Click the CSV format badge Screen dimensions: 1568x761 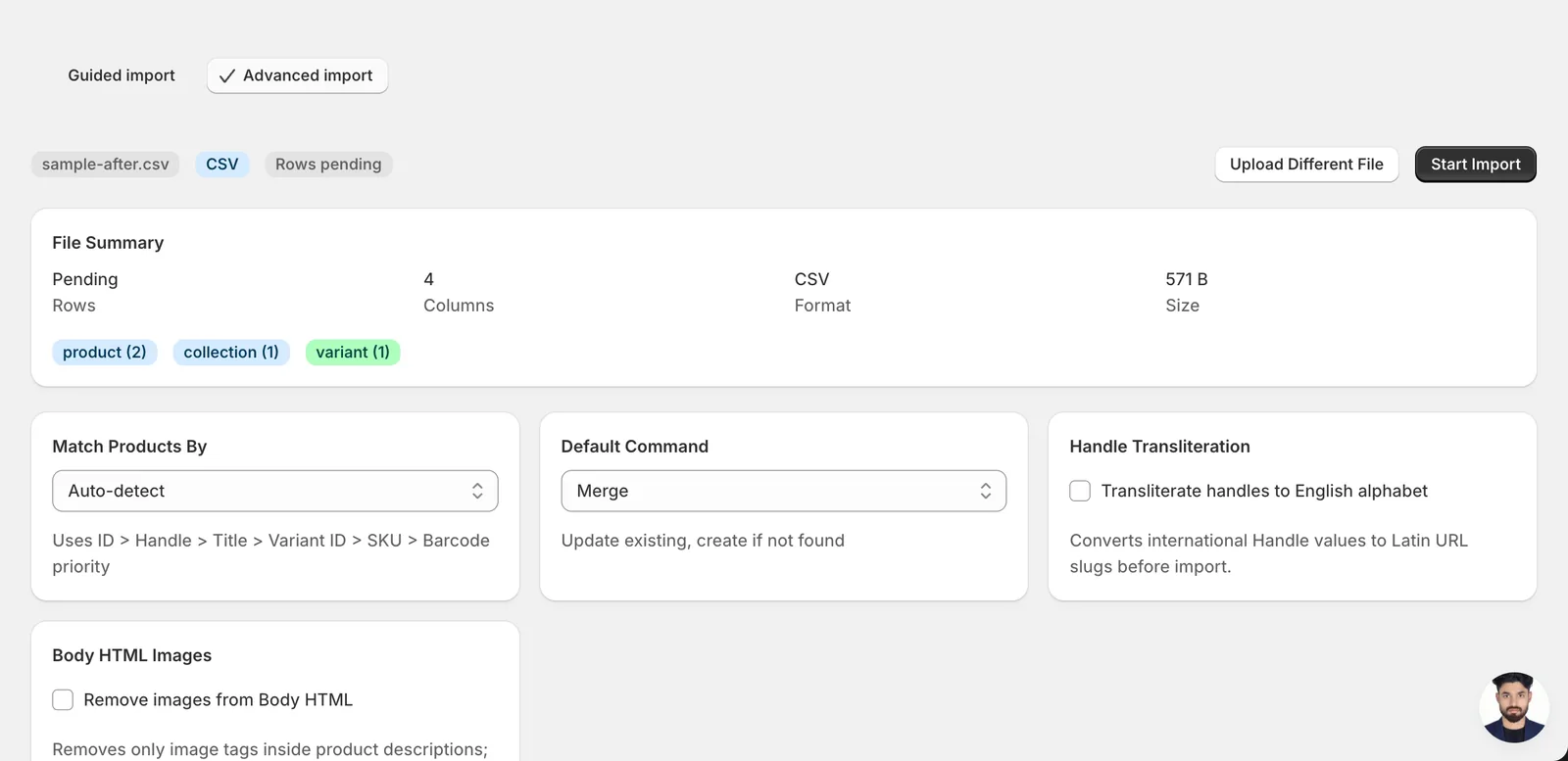coord(221,165)
